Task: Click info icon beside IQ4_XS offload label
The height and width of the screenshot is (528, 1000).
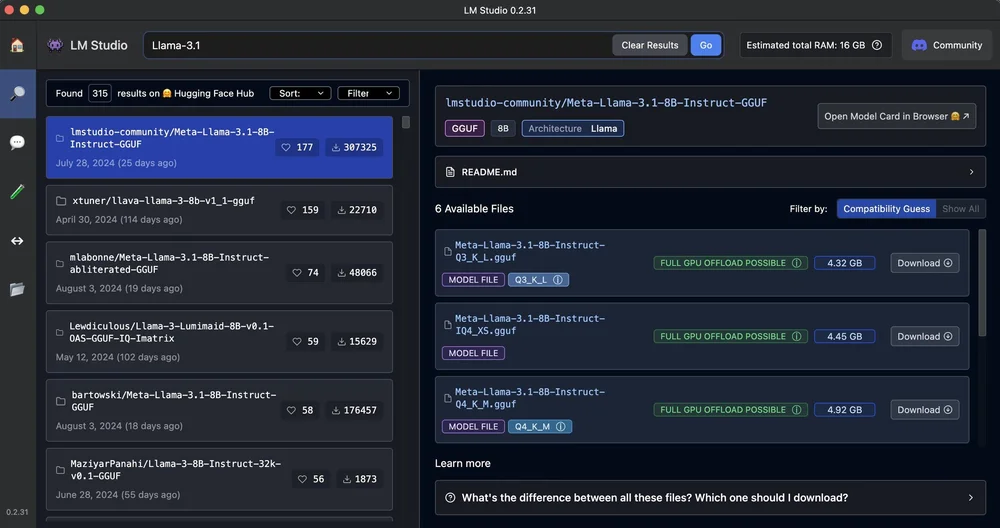Action: pyautogui.click(x=797, y=336)
